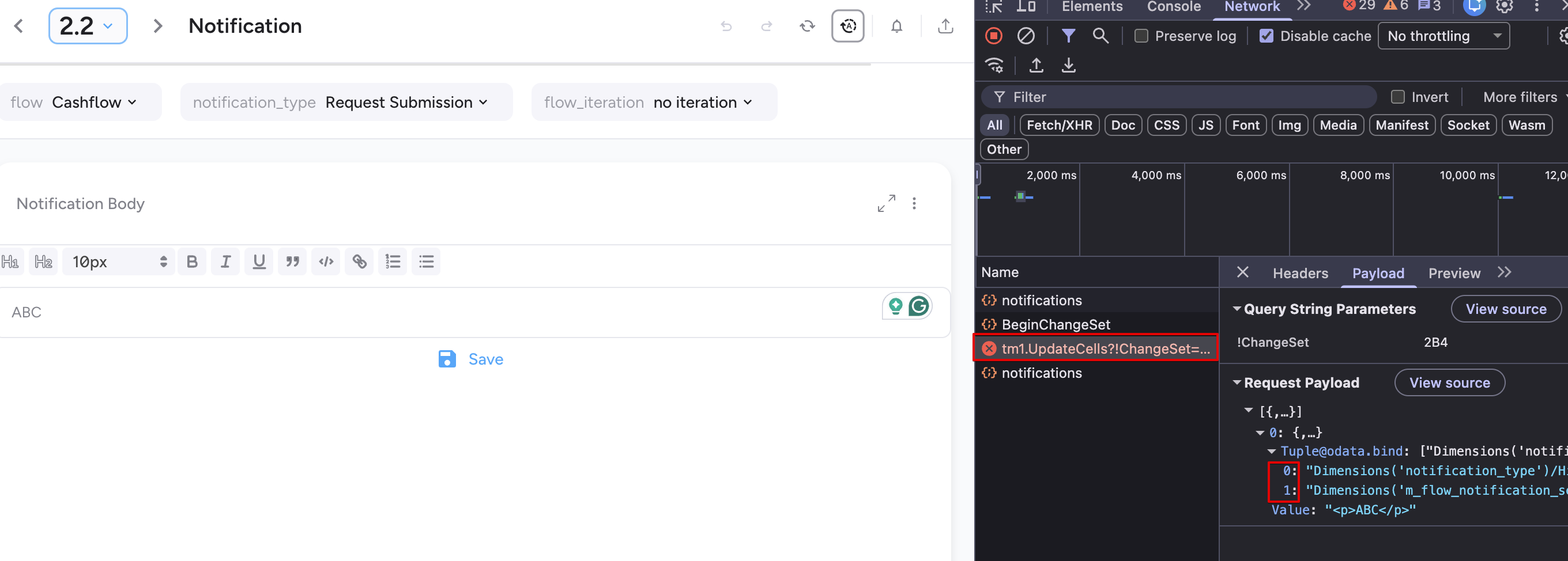Expand the Notification Body panel fullscreen
1568x561 pixels.
point(886,203)
